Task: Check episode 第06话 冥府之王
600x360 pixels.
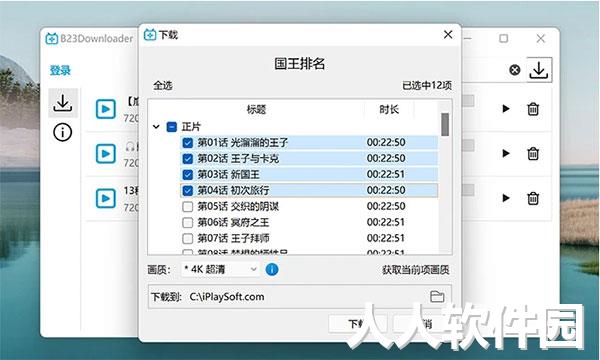Action: pyautogui.click(x=188, y=222)
